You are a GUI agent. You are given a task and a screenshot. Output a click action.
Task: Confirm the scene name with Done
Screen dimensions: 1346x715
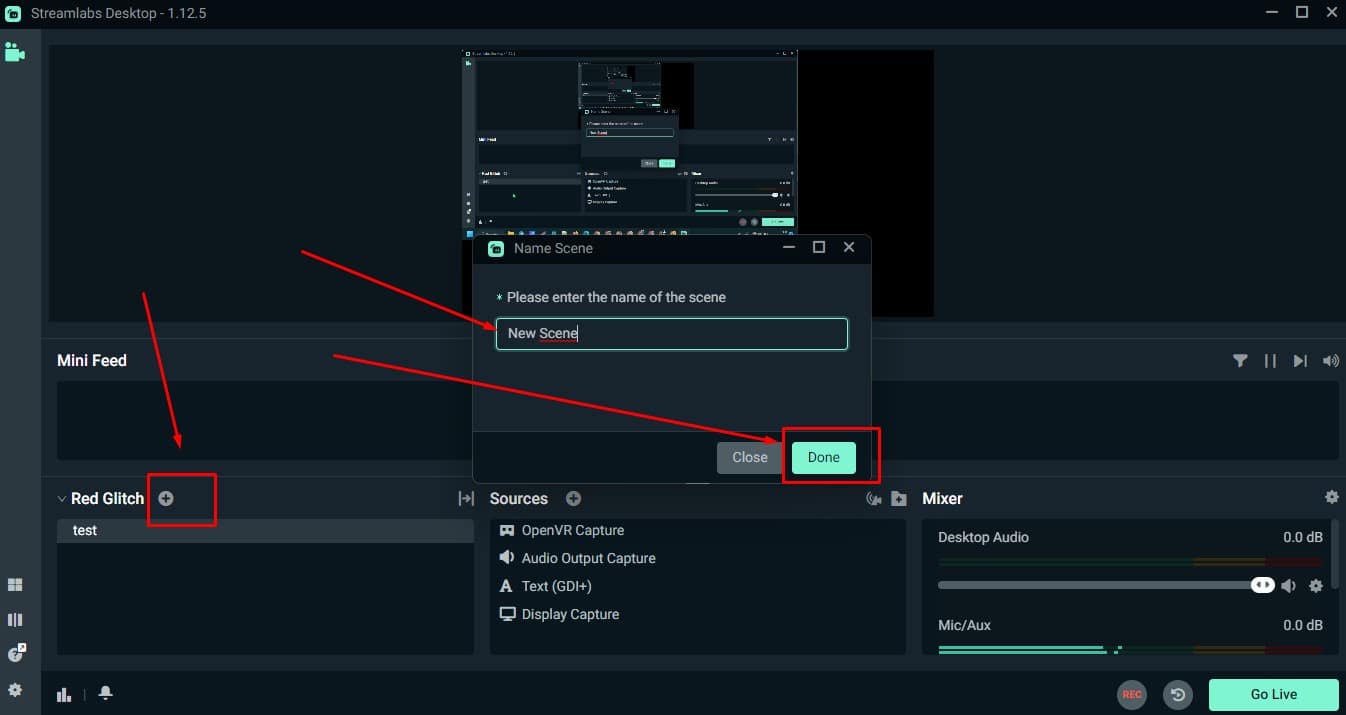click(824, 458)
